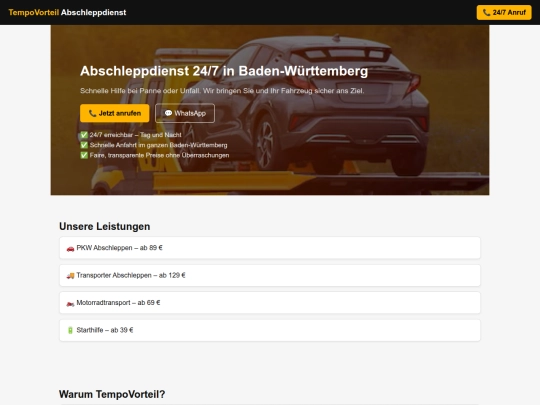Click the battery icon next to Starthilfe
The image size is (540, 405).
tap(70, 330)
